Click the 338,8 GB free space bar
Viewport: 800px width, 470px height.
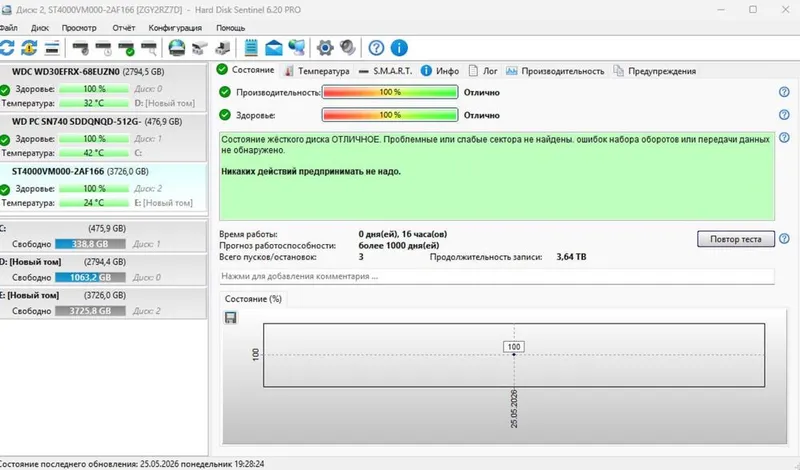pos(90,244)
